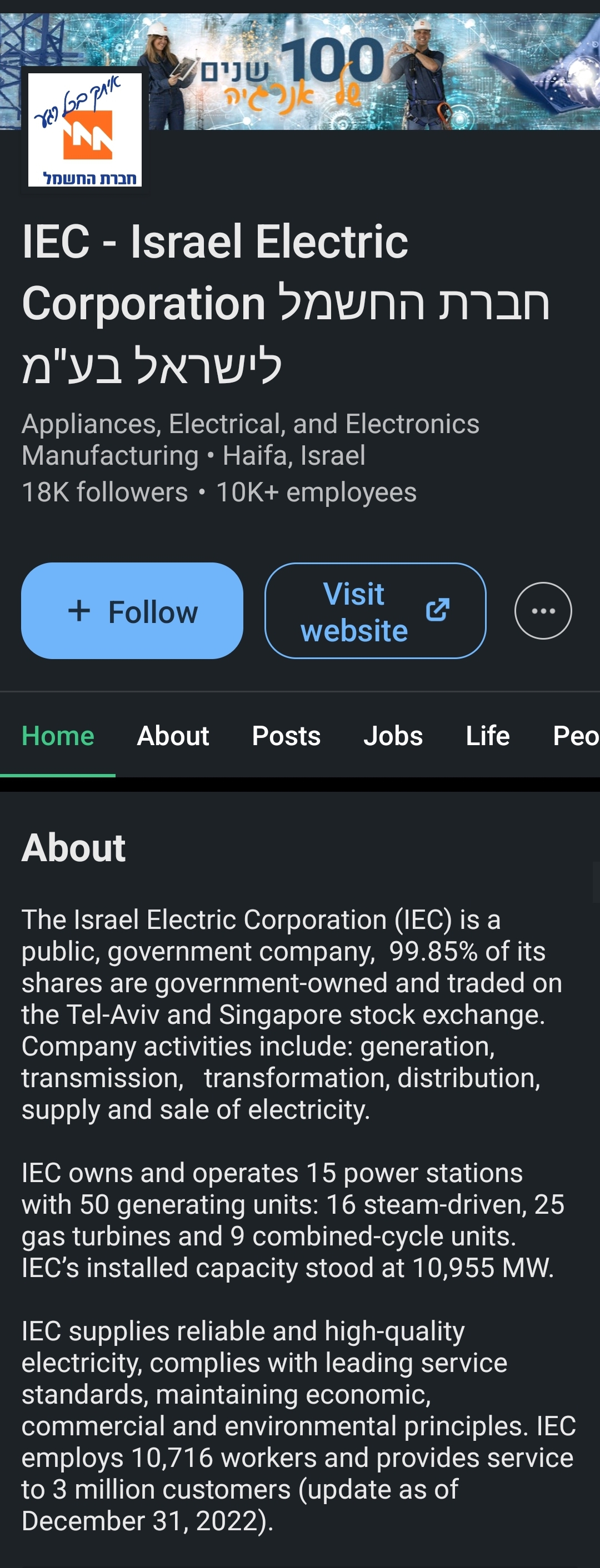600x1568 pixels.
Task: Tap the 10K+ employees link
Action: pos(316,492)
